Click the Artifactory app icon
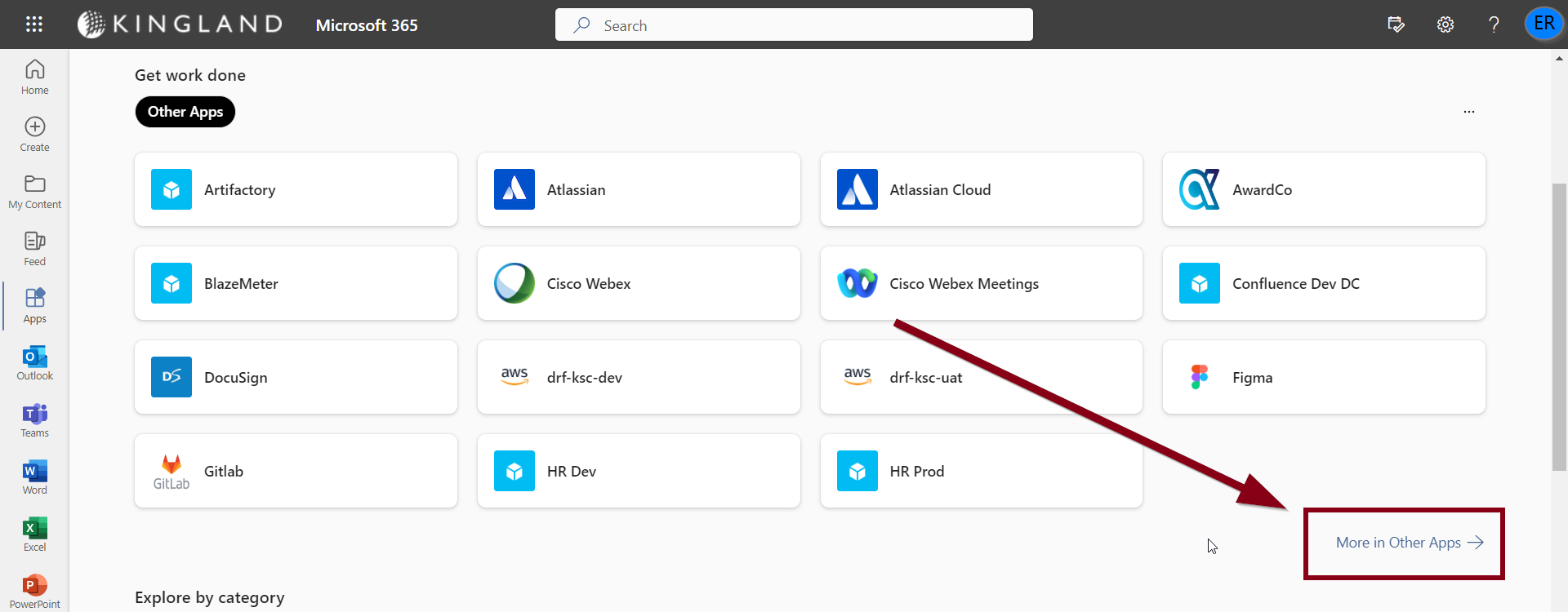The height and width of the screenshot is (612, 1568). (171, 189)
